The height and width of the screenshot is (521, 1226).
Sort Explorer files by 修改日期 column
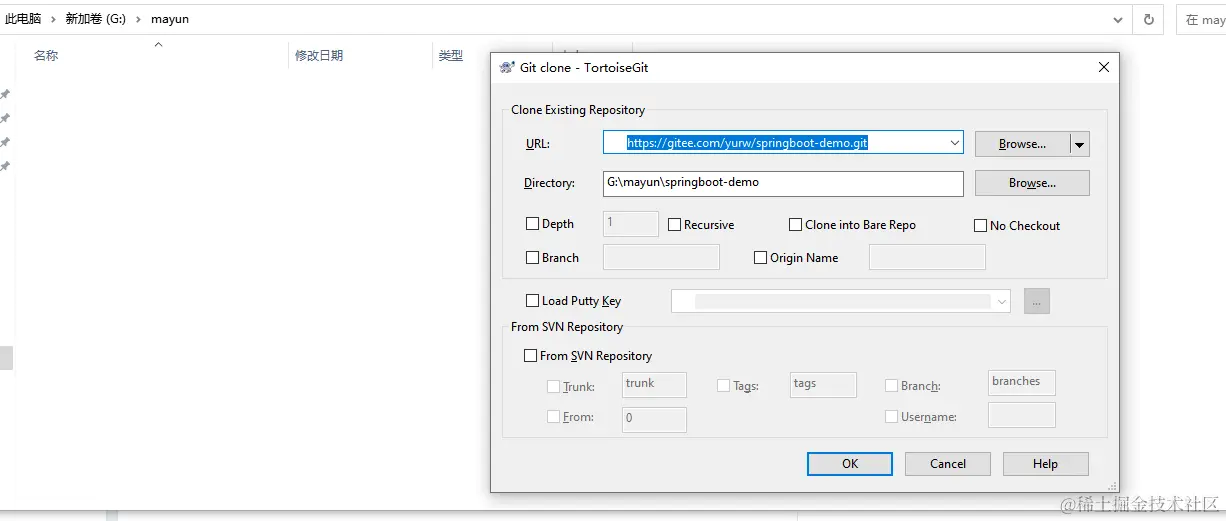319,56
